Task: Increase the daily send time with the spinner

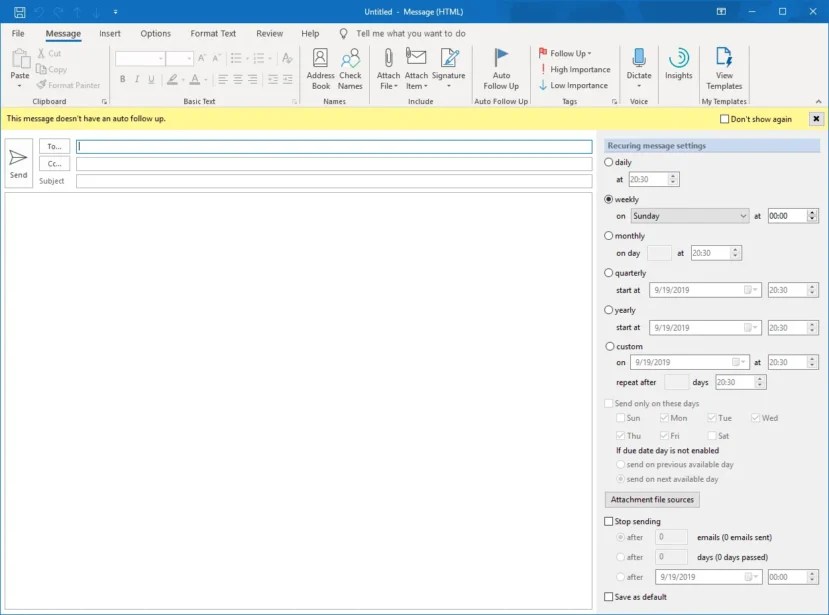Action: coord(673,175)
